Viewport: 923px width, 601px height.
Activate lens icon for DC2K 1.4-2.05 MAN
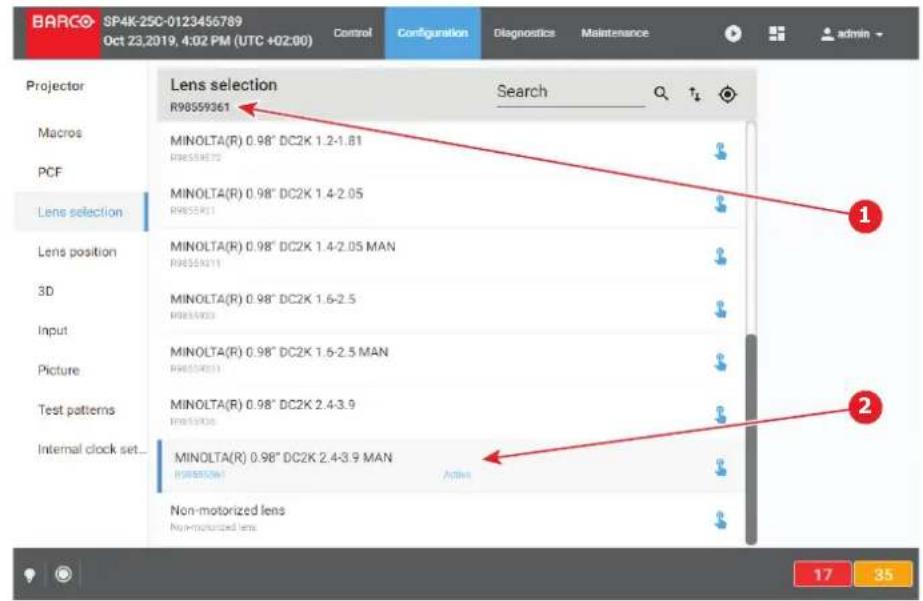click(721, 256)
